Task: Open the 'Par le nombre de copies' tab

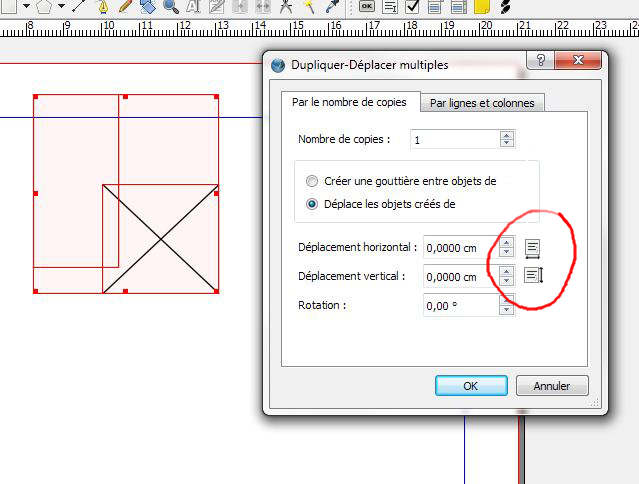Action: [x=350, y=102]
